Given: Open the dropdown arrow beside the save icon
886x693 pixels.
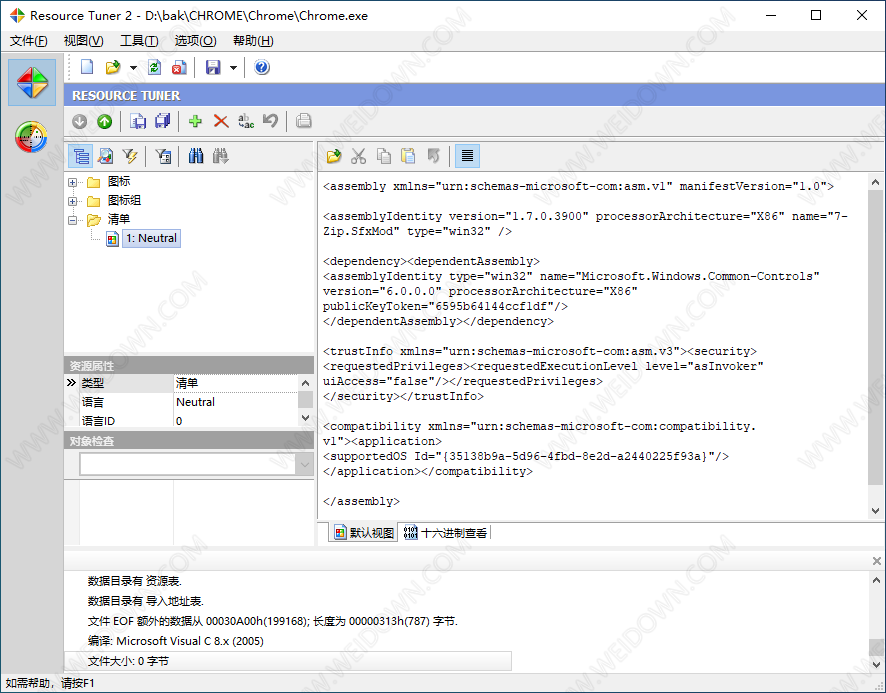Looking at the screenshot, I should click(233, 67).
